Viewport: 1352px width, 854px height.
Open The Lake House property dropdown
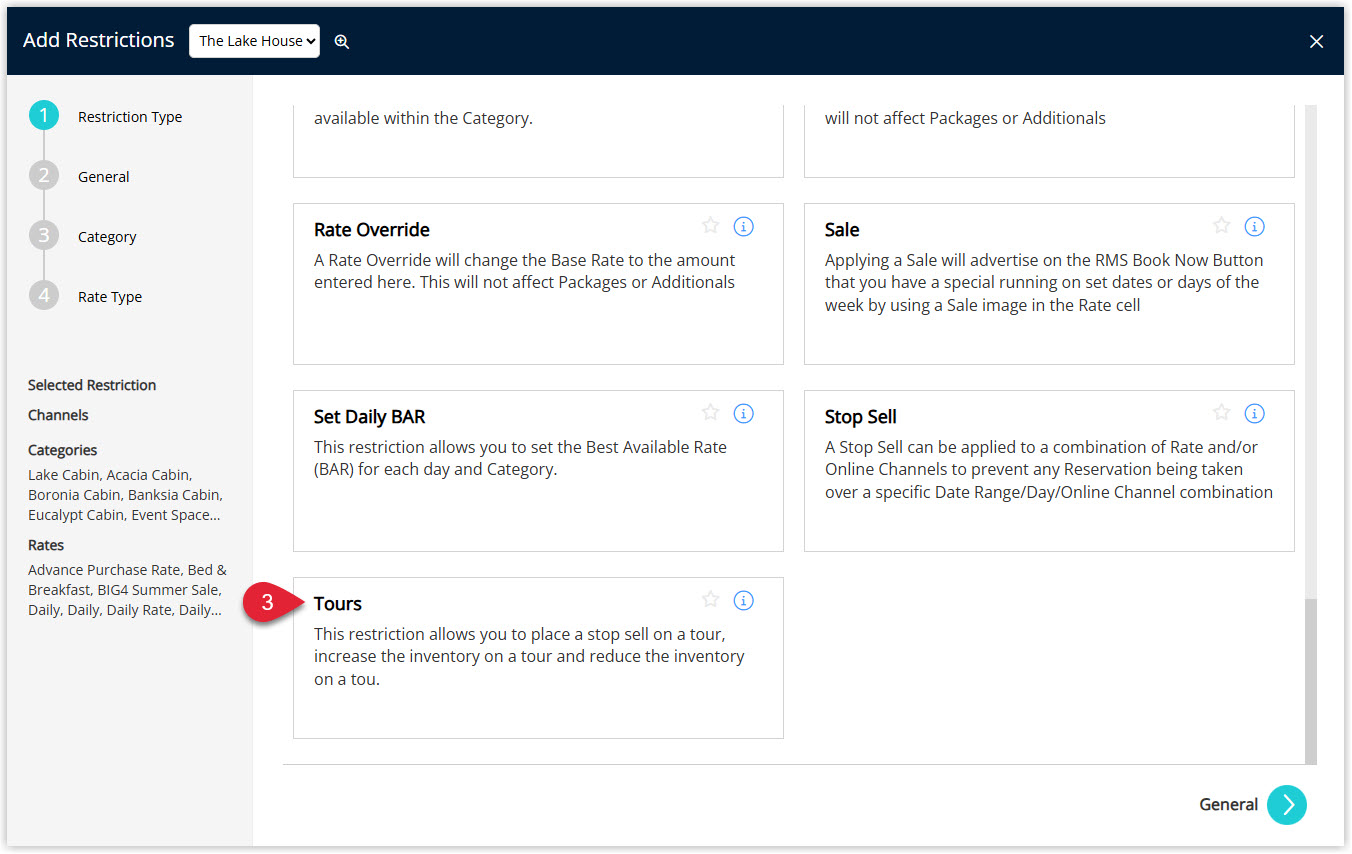[x=255, y=41]
